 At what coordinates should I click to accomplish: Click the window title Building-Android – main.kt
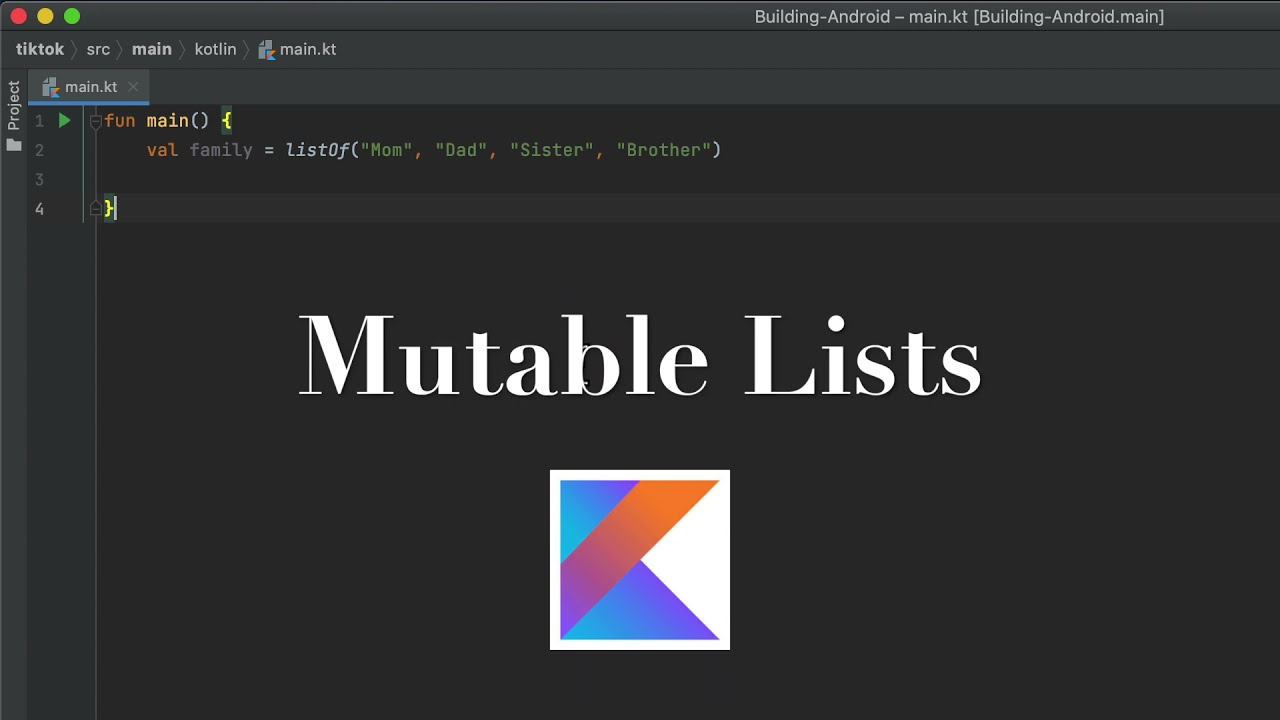[959, 16]
